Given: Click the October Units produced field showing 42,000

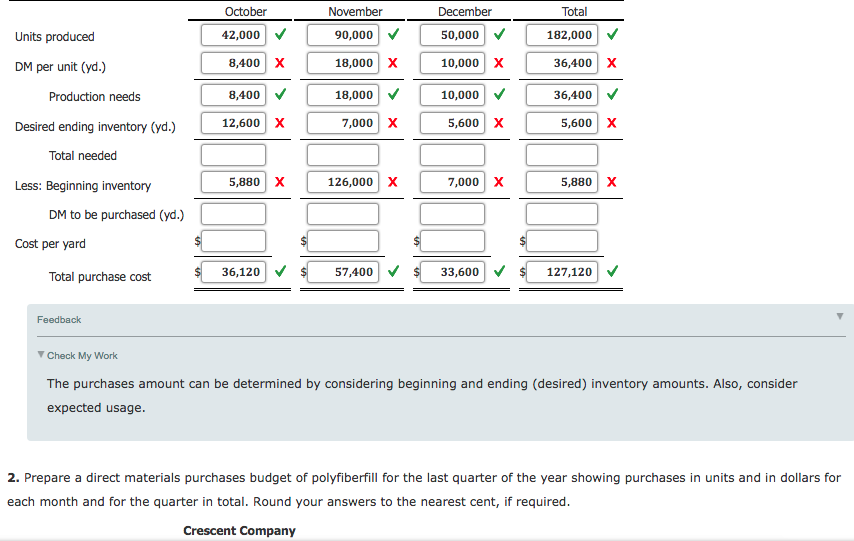Looking at the screenshot, I should click(x=233, y=35).
